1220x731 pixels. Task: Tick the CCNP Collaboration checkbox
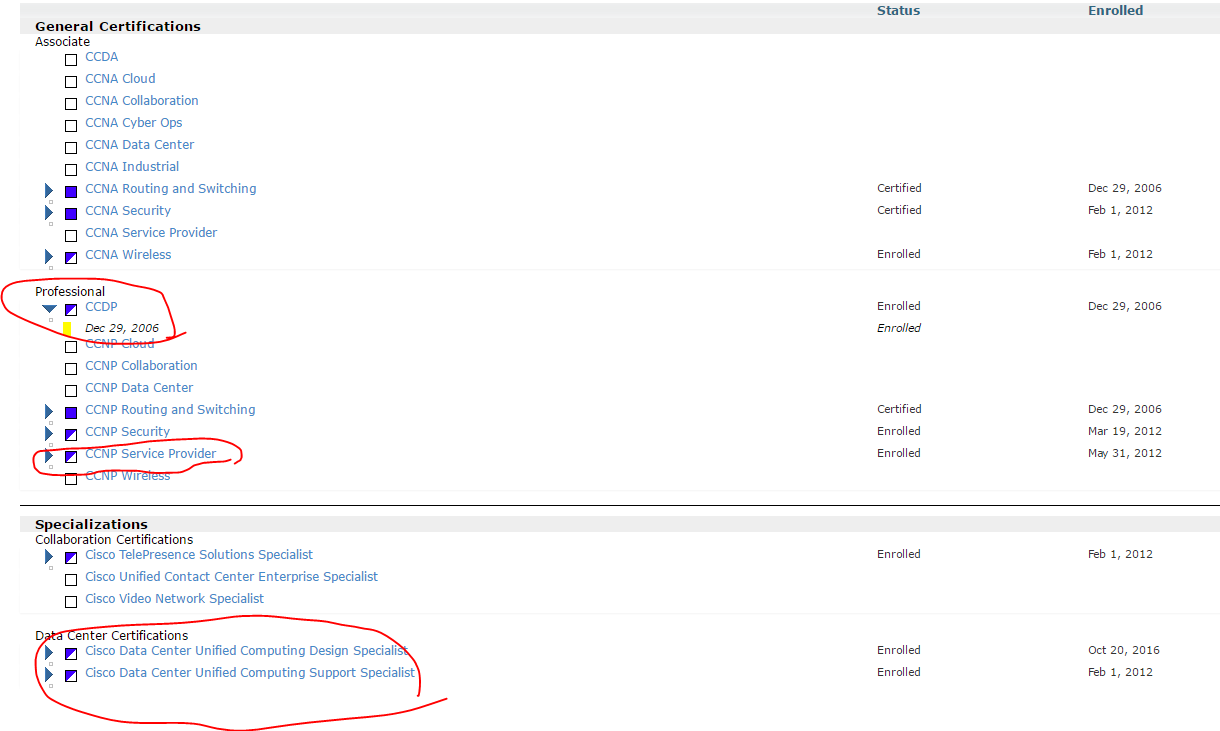coord(71,369)
